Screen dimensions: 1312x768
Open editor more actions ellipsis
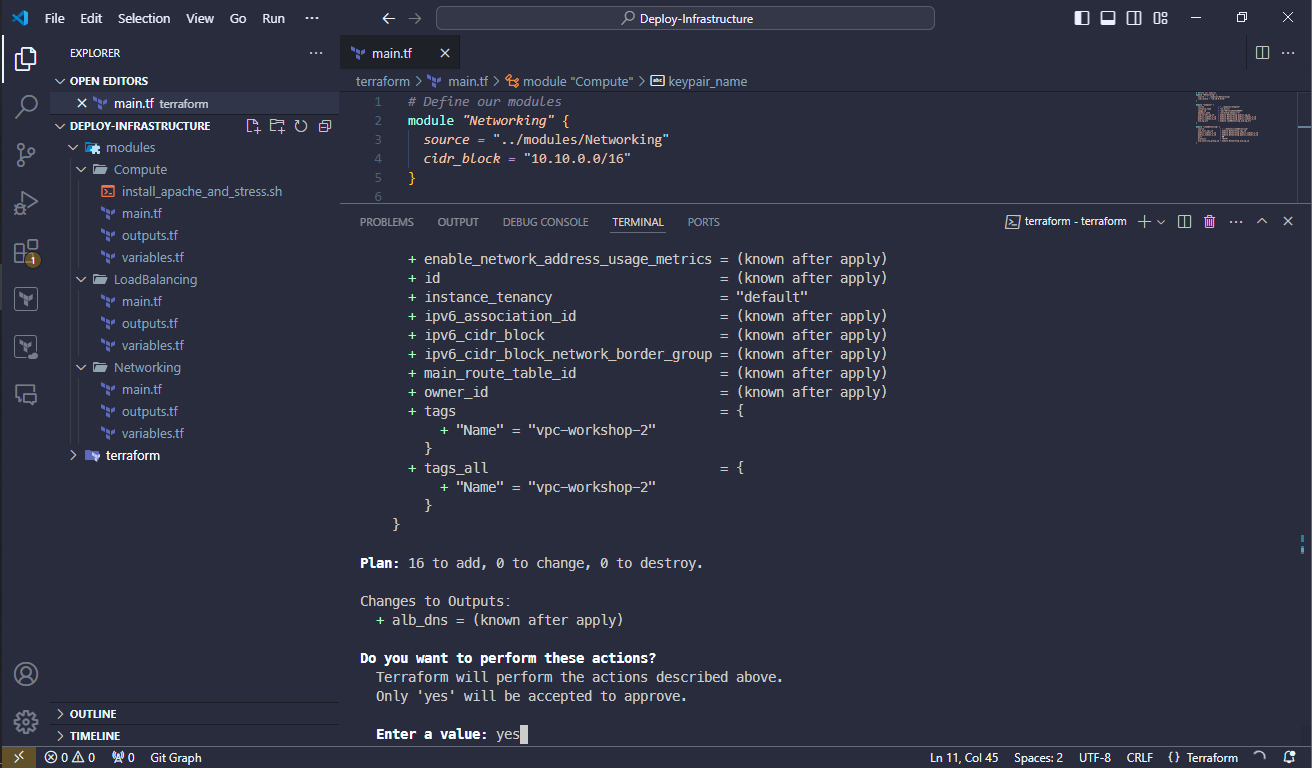point(1288,53)
